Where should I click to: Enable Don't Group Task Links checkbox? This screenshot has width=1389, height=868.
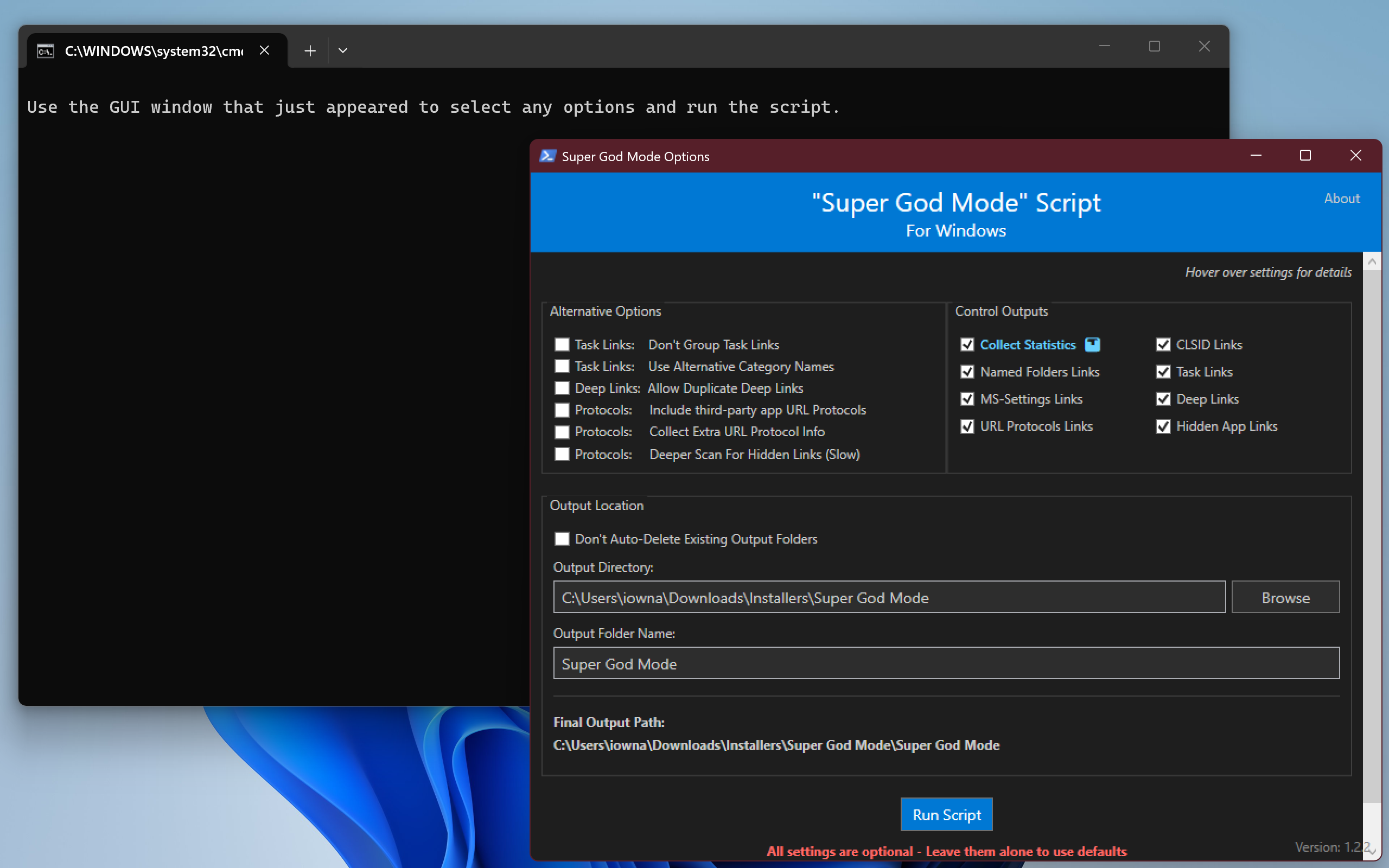click(562, 344)
